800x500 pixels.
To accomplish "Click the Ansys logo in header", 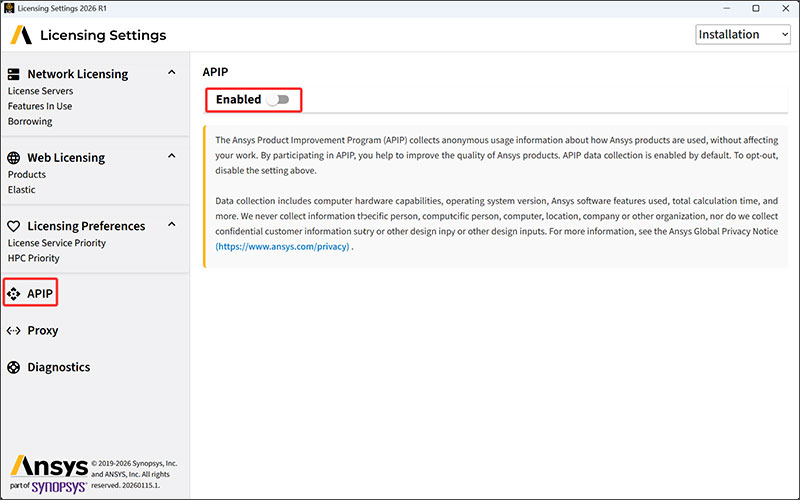I will pyautogui.click(x=20, y=35).
